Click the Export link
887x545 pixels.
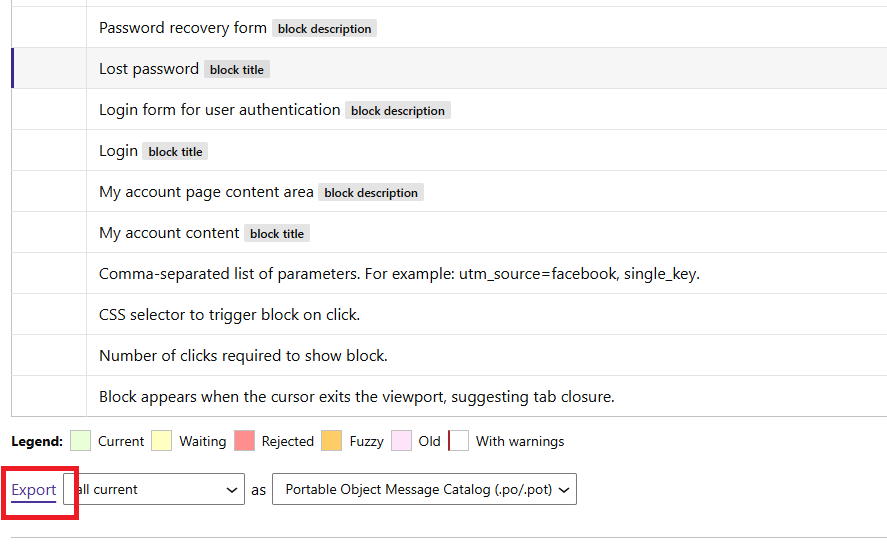coord(33,490)
